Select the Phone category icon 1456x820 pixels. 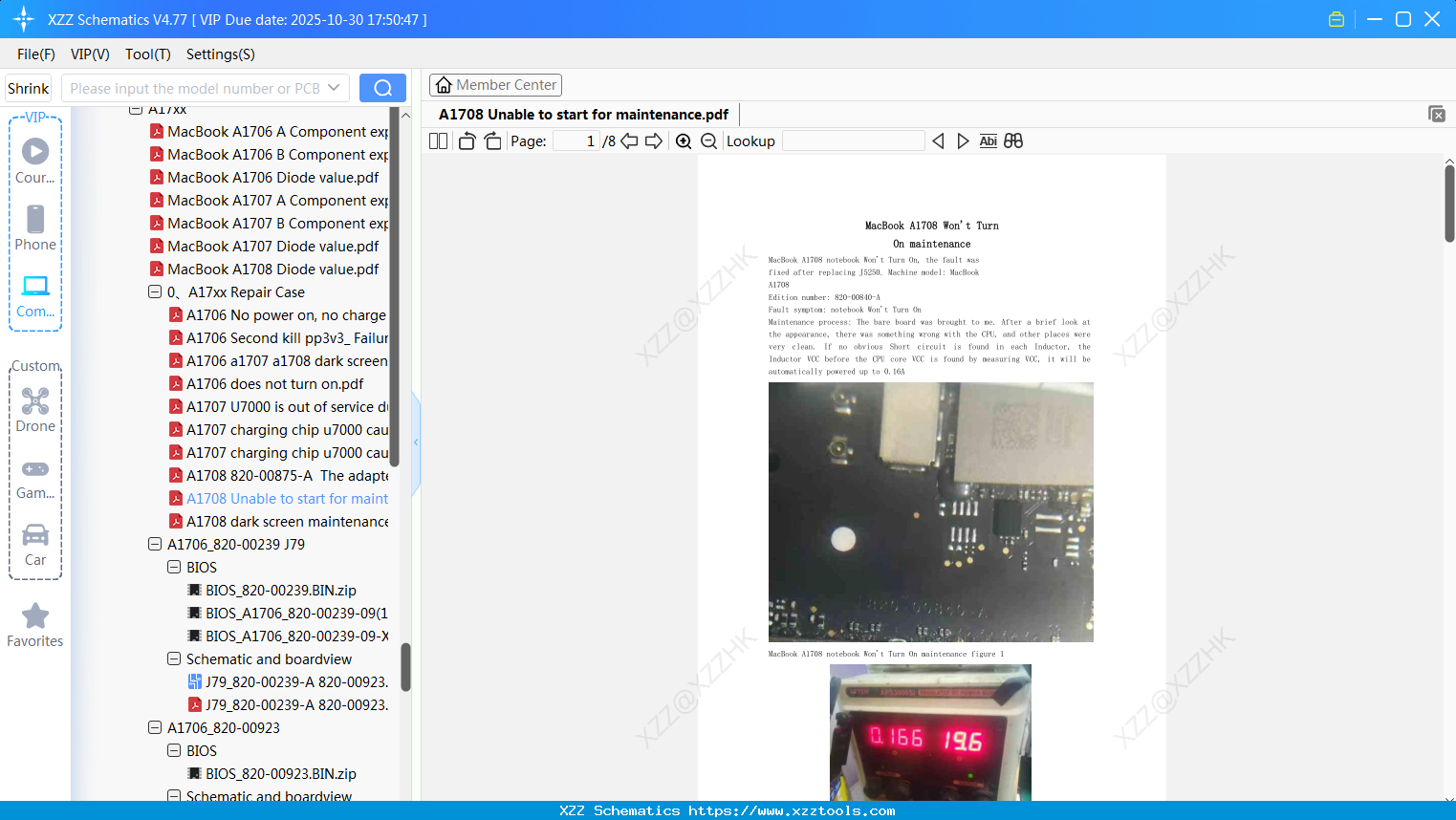(x=35, y=227)
